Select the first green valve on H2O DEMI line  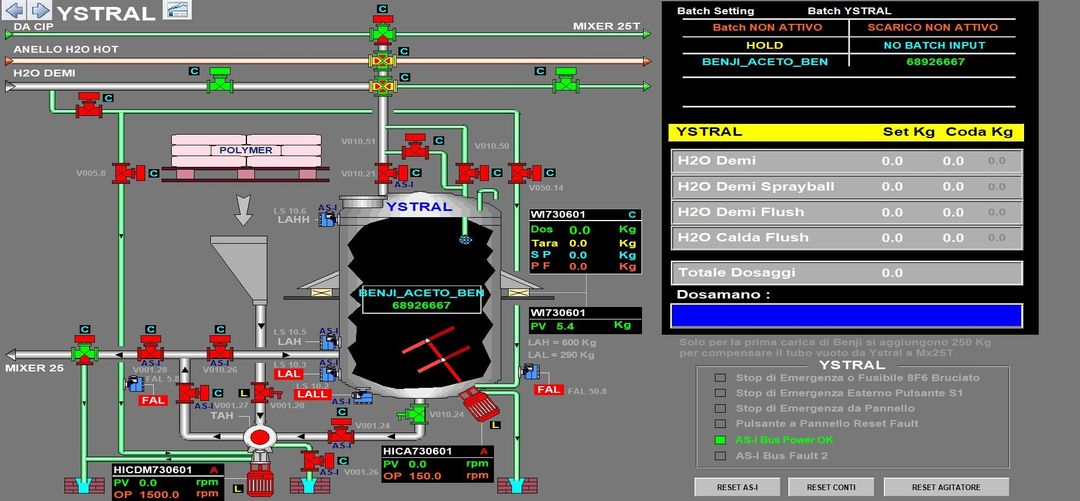pos(220,81)
